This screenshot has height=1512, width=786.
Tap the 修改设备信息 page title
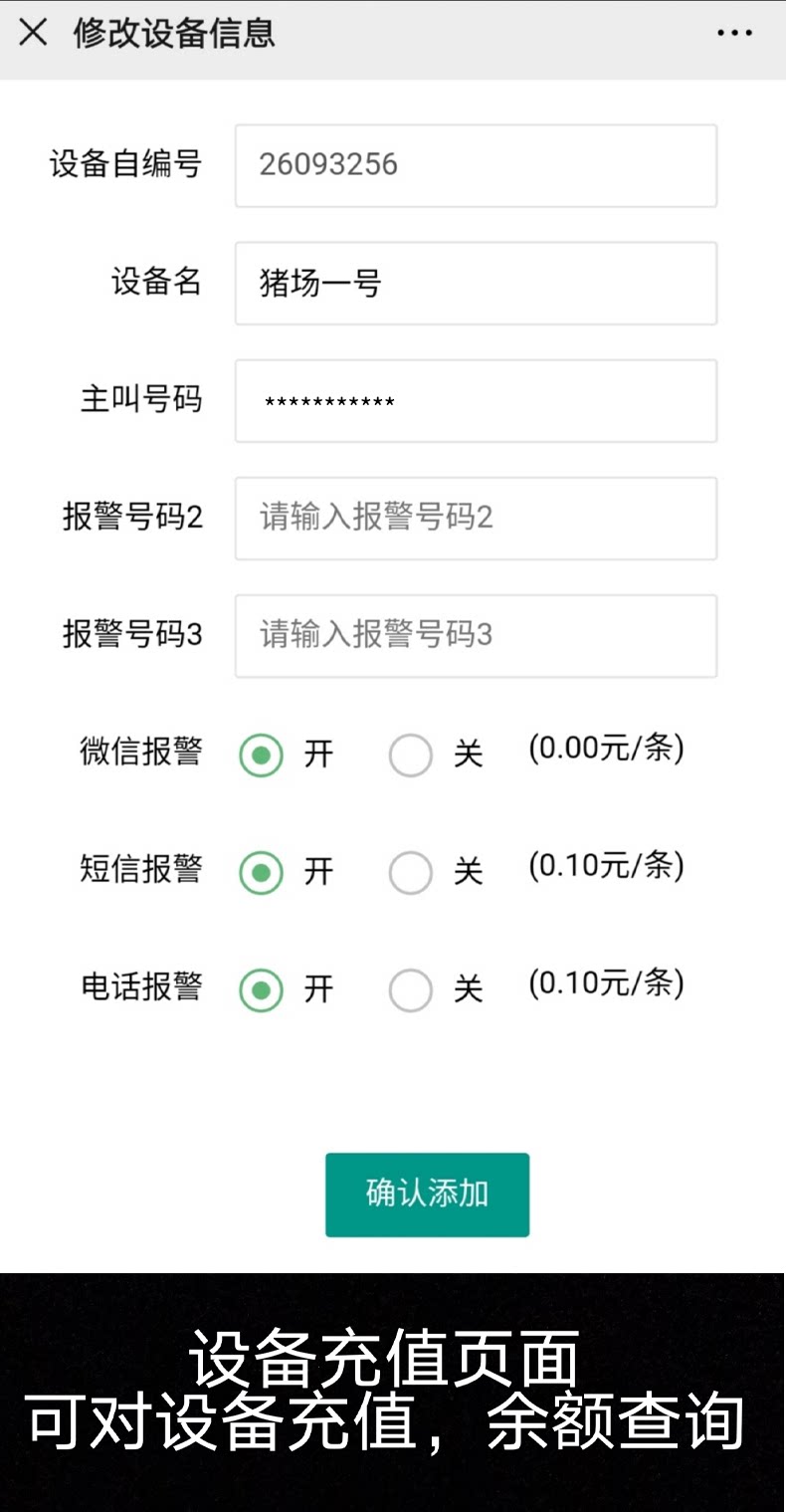(x=173, y=33)
